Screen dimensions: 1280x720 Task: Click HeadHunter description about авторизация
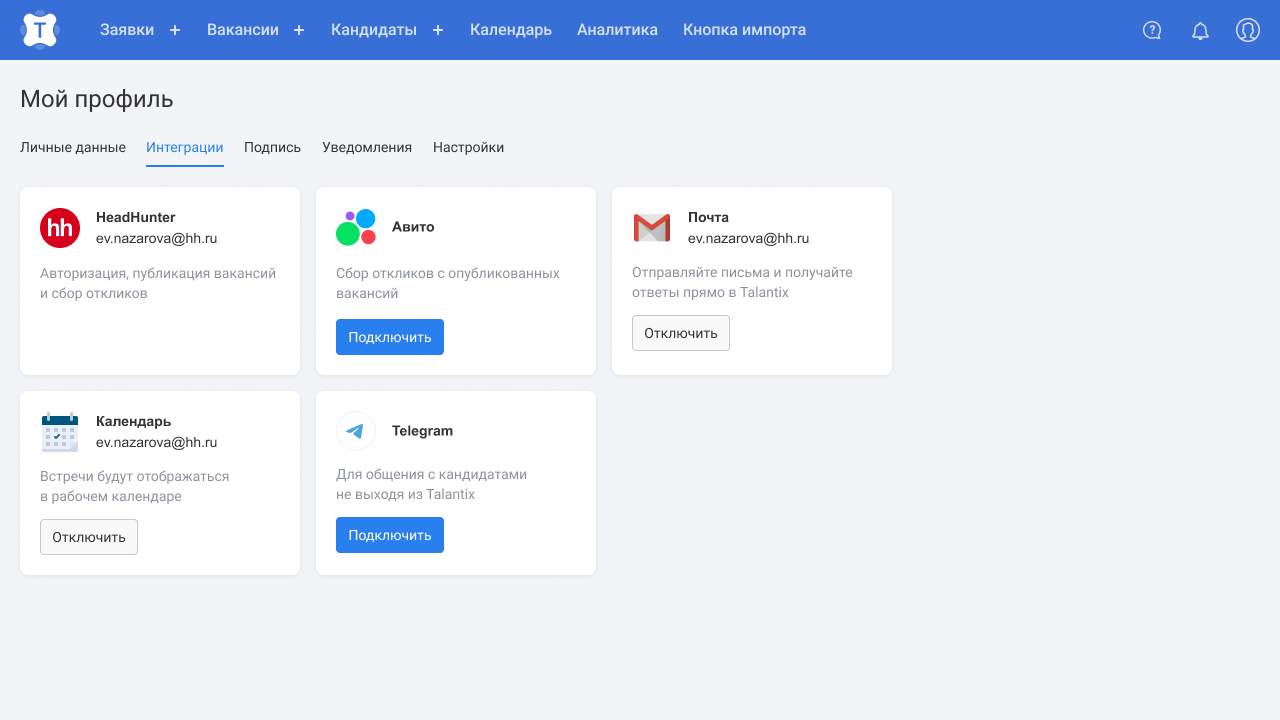(158, 283)
